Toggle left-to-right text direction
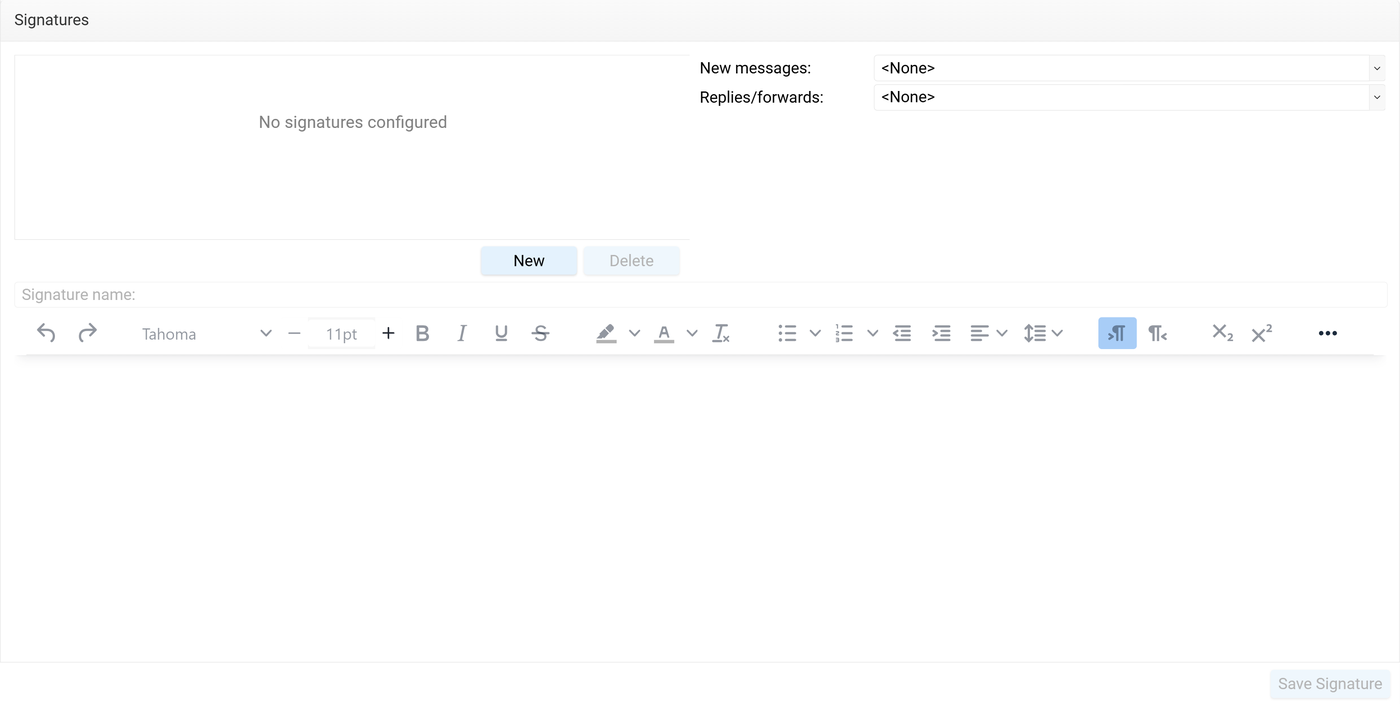This screenshot has height=704, width=1400. 1117,333
